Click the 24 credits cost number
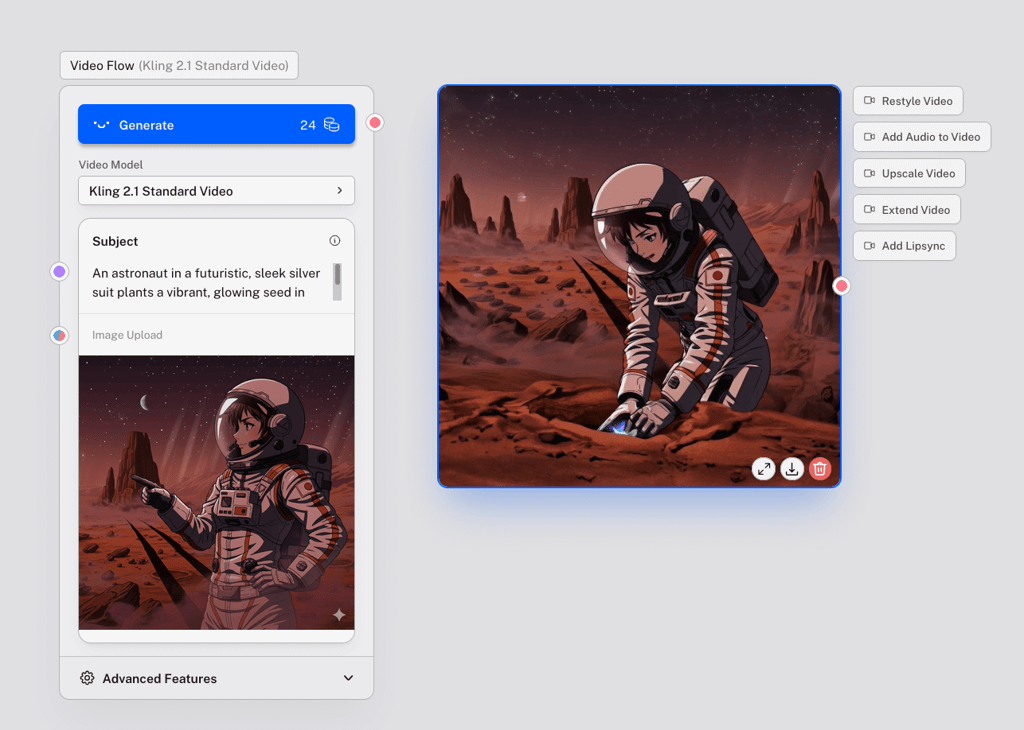This screenshot has width=1024, height=730. 308,125
